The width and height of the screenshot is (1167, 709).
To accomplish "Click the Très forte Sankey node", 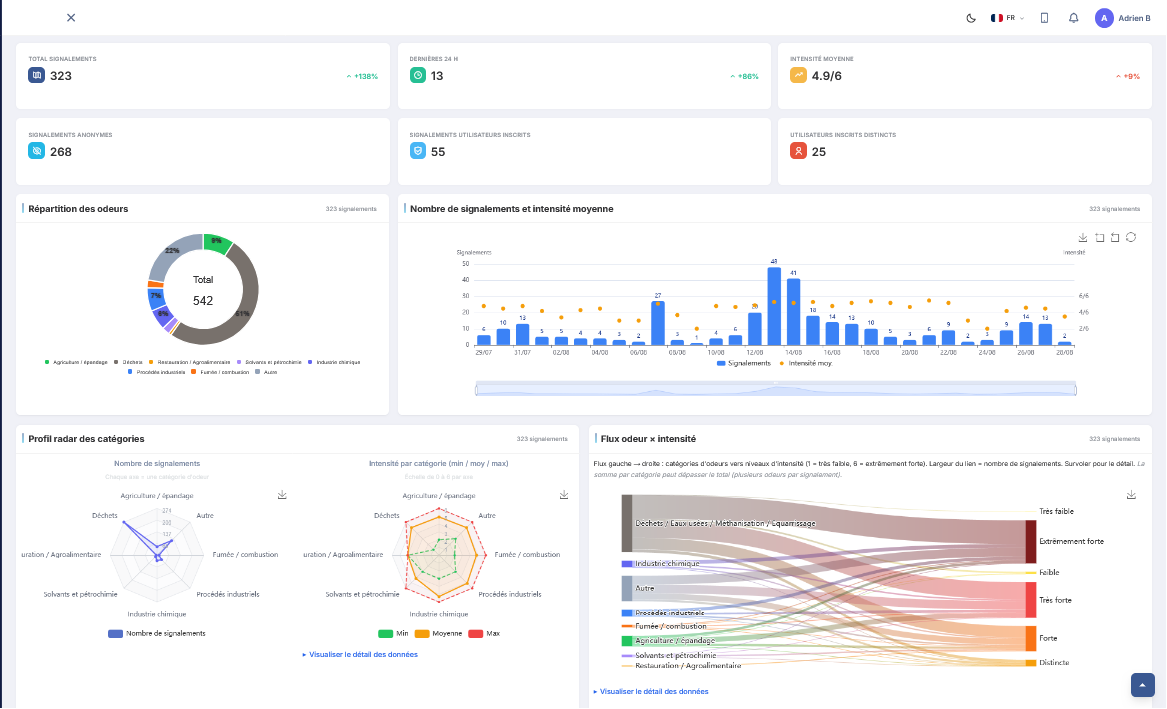I will pos(1031,600).
